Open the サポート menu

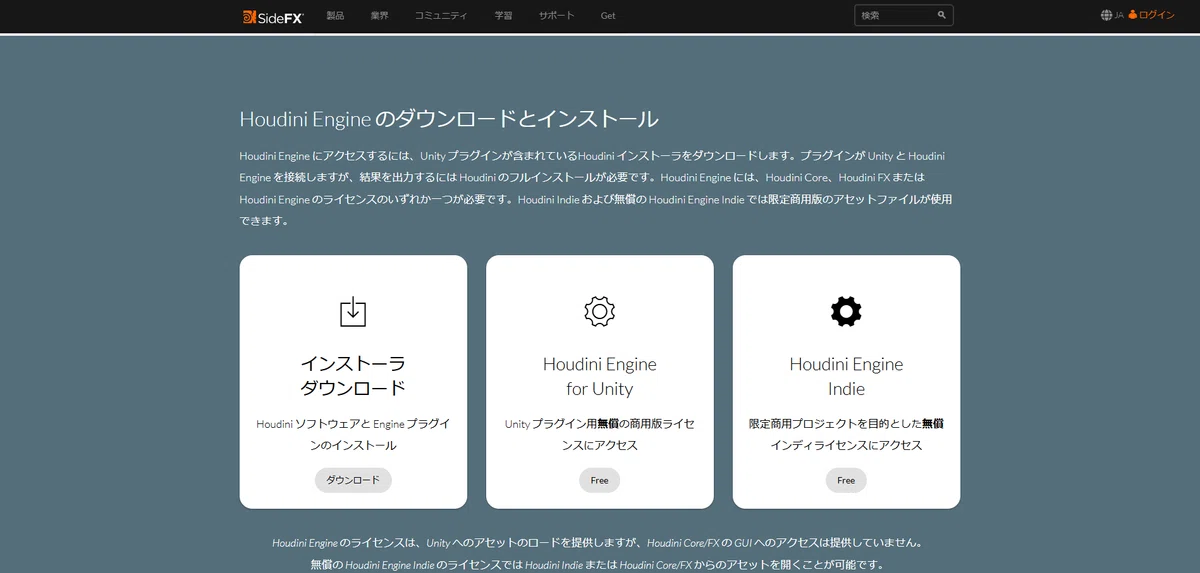557,16
